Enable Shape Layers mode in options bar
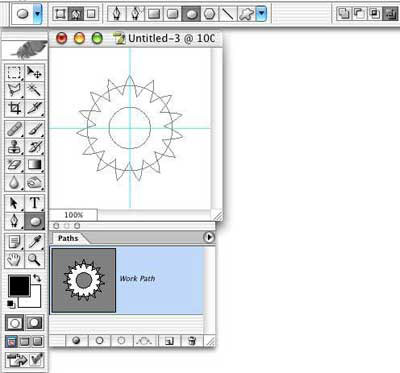 pos(60,14)
